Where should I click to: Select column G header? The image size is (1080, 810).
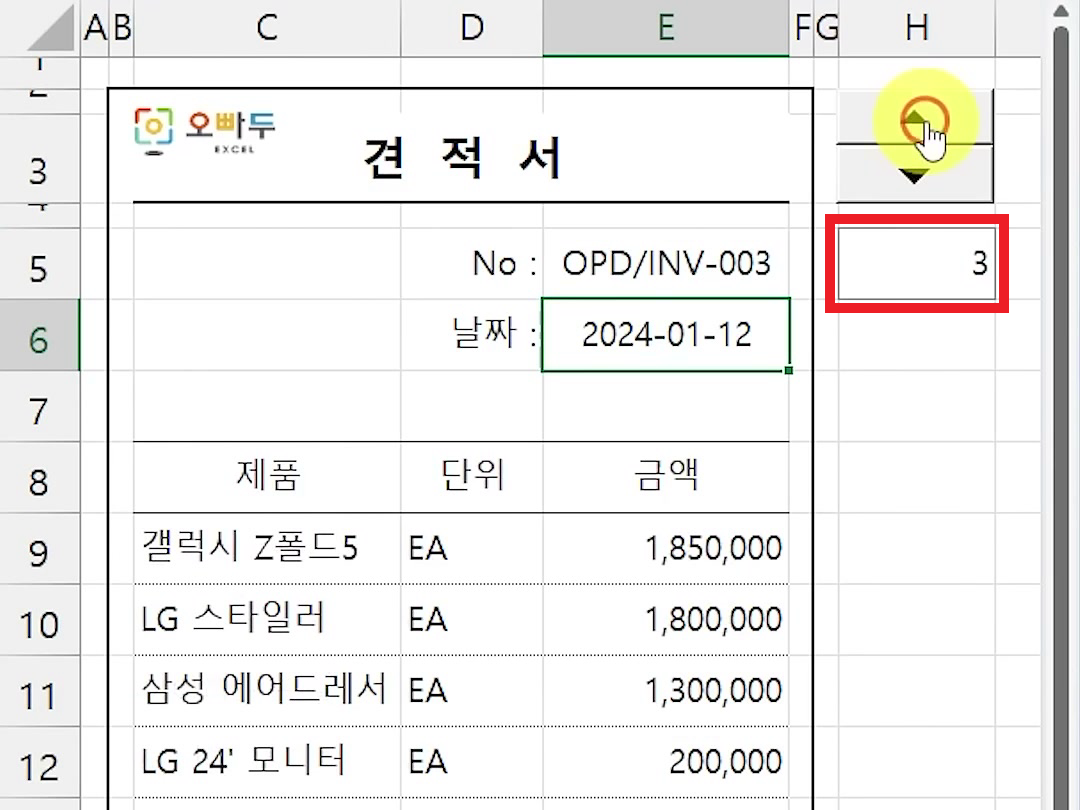827,28
